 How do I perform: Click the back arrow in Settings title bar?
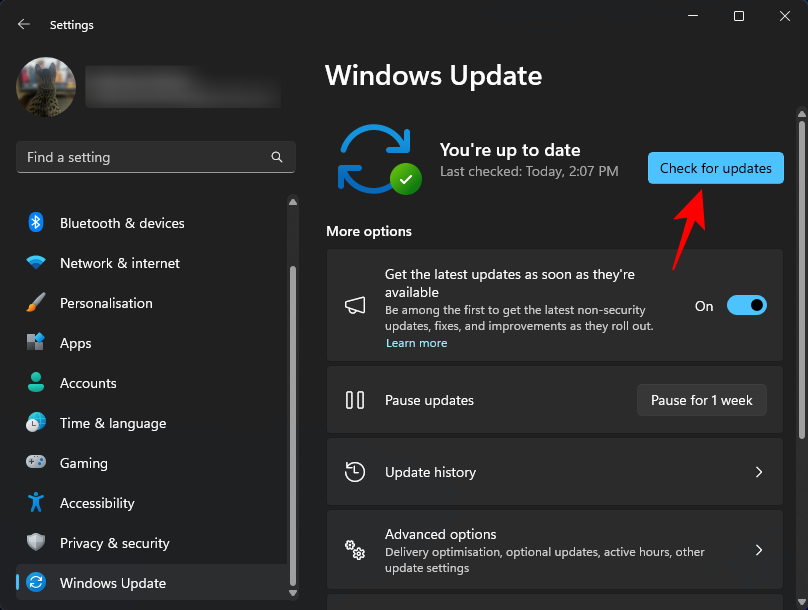tap(24, 24)
